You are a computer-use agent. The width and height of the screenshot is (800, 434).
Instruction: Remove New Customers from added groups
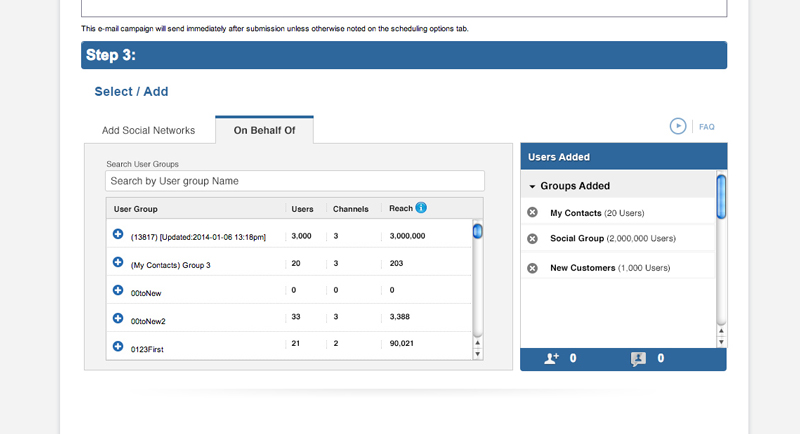532,268
